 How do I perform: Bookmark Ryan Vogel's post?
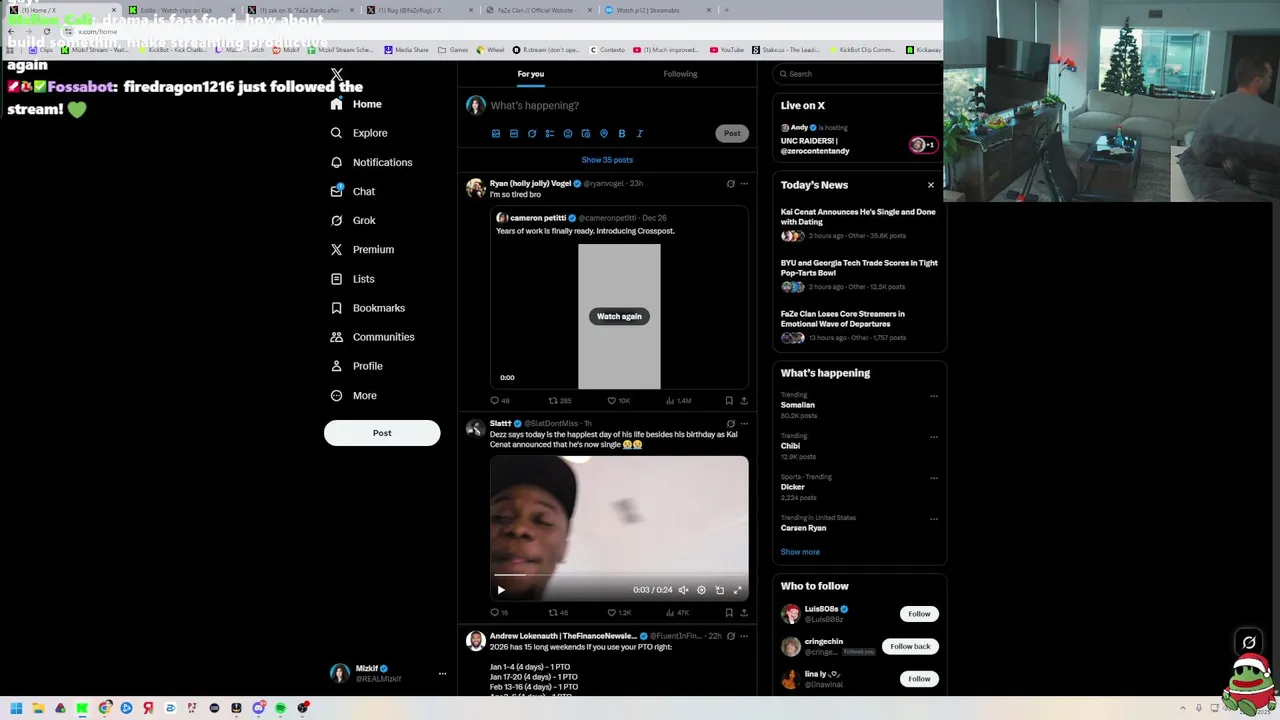click(729, 401)
